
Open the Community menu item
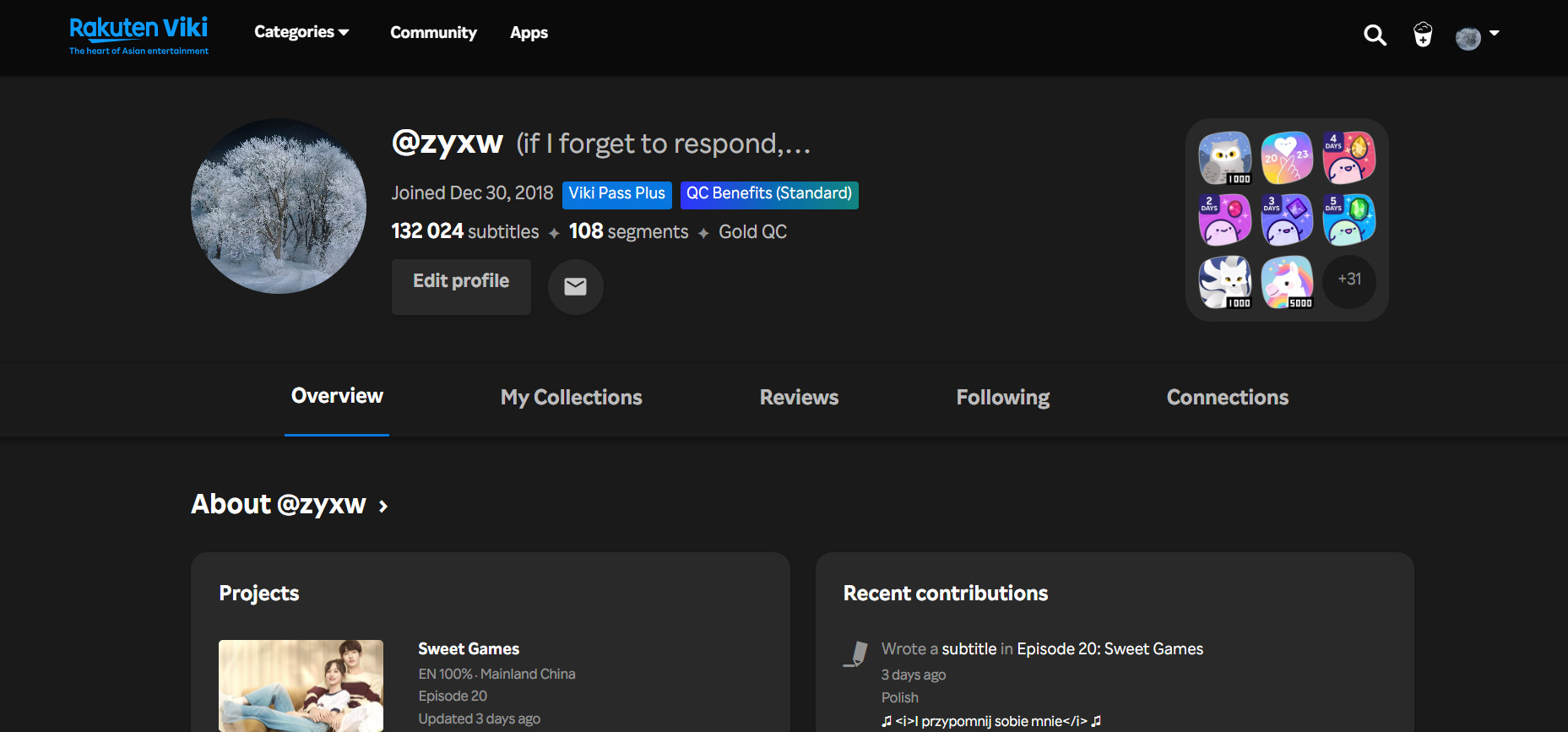click(433, 33)
